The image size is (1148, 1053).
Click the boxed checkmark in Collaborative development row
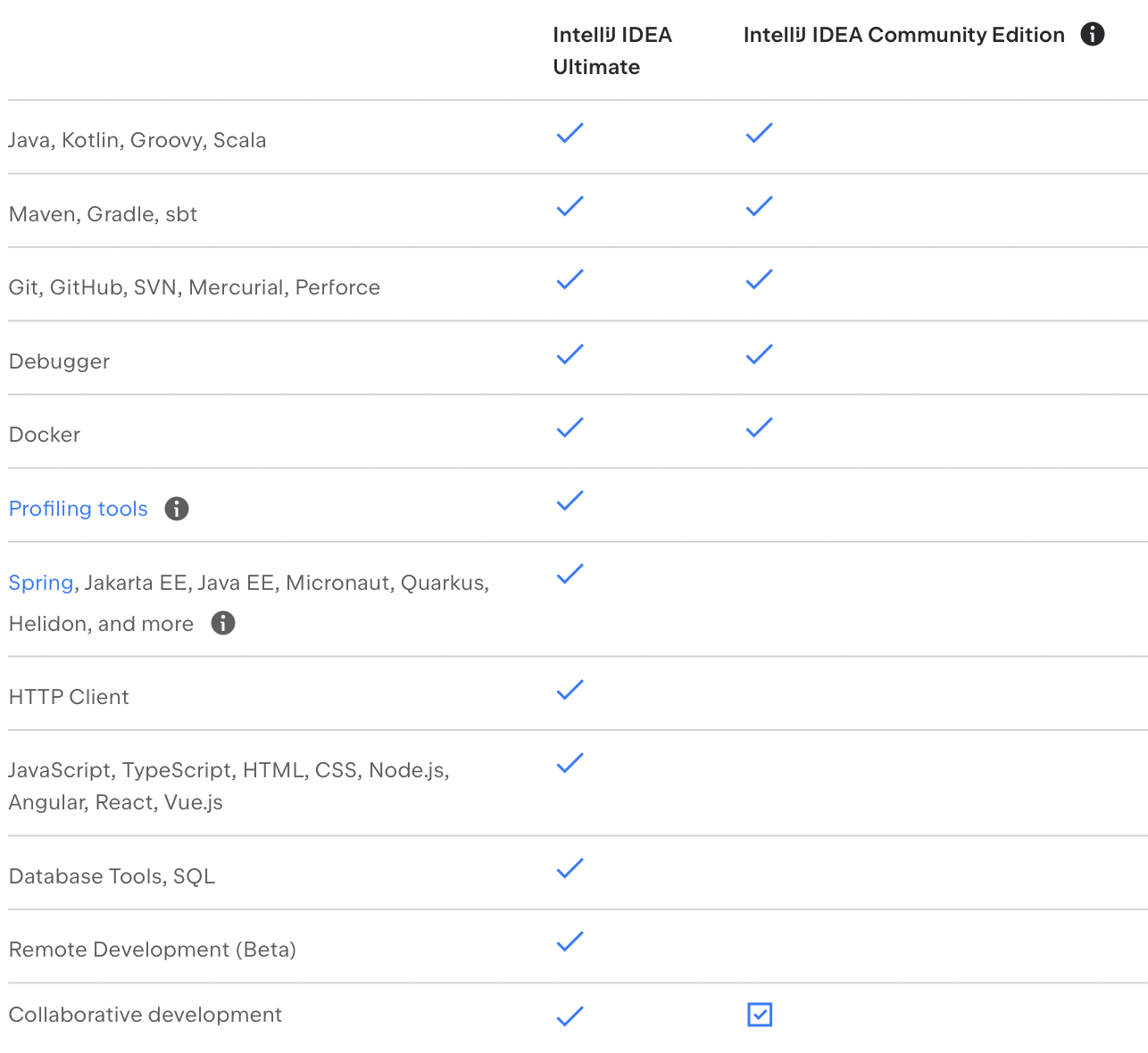coord(760,1015)
